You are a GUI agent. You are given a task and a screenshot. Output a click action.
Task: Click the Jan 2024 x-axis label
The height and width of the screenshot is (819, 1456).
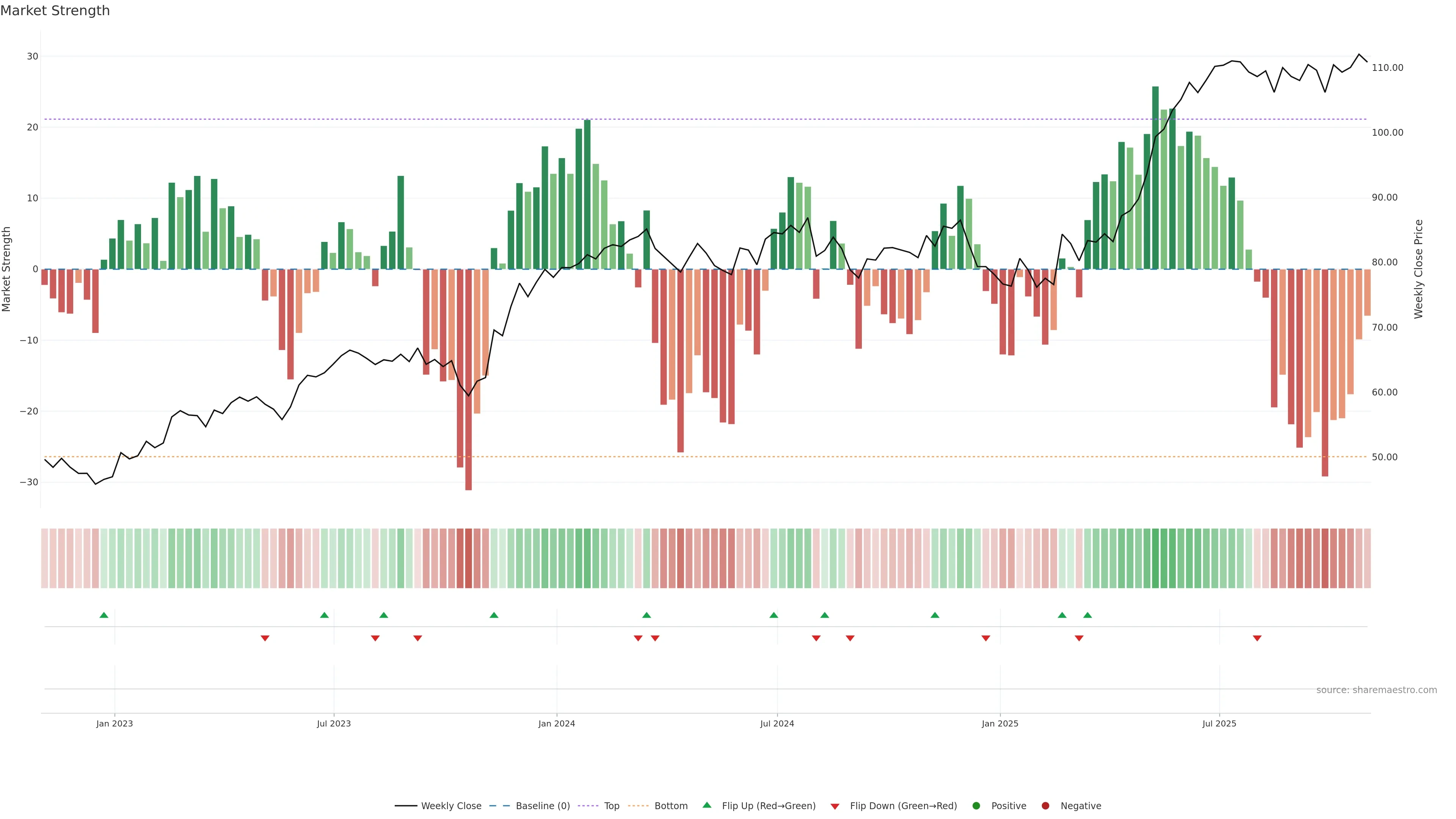(x=557, y=723)
